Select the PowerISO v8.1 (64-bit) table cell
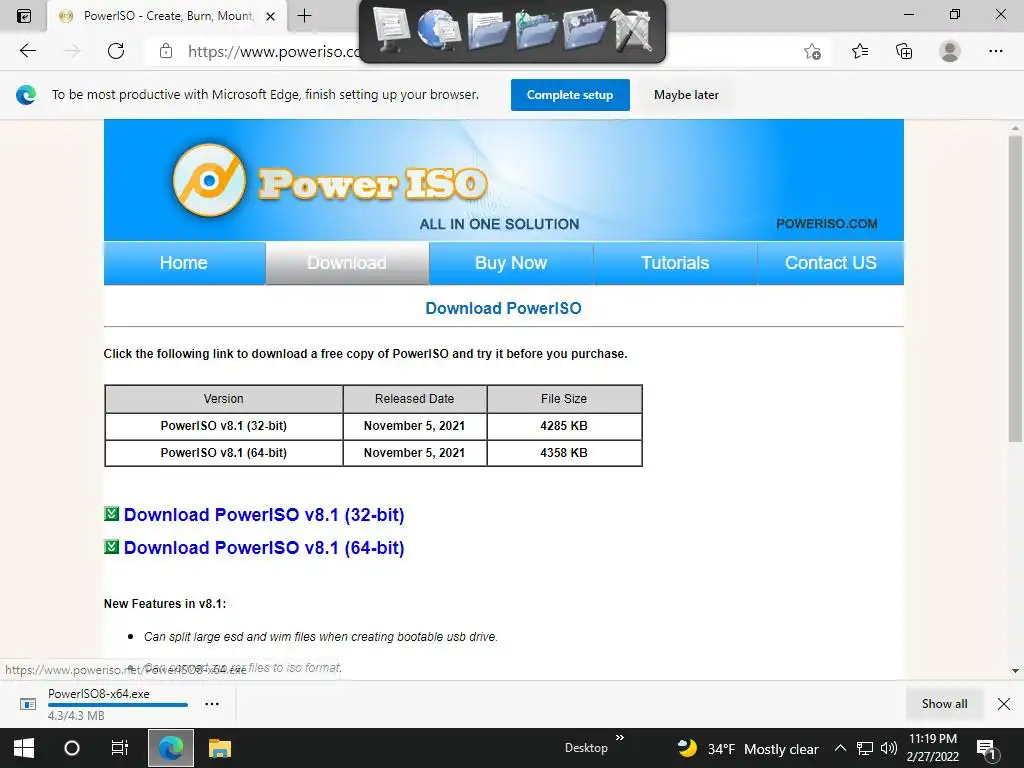Screen dimensions: 1024x768 click(x=223, y=453)
